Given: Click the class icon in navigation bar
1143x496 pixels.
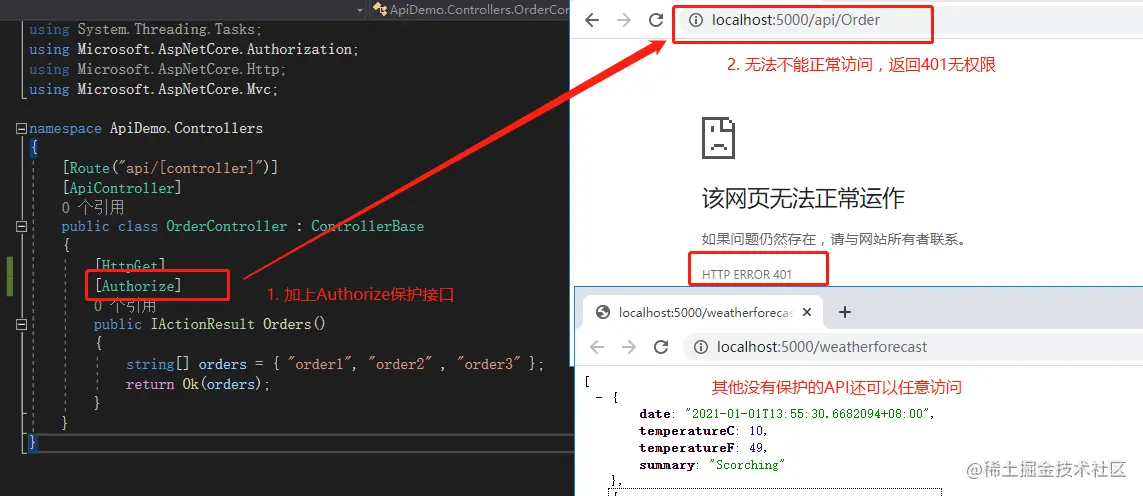Looking at the screenshot, I should [381, 9].
